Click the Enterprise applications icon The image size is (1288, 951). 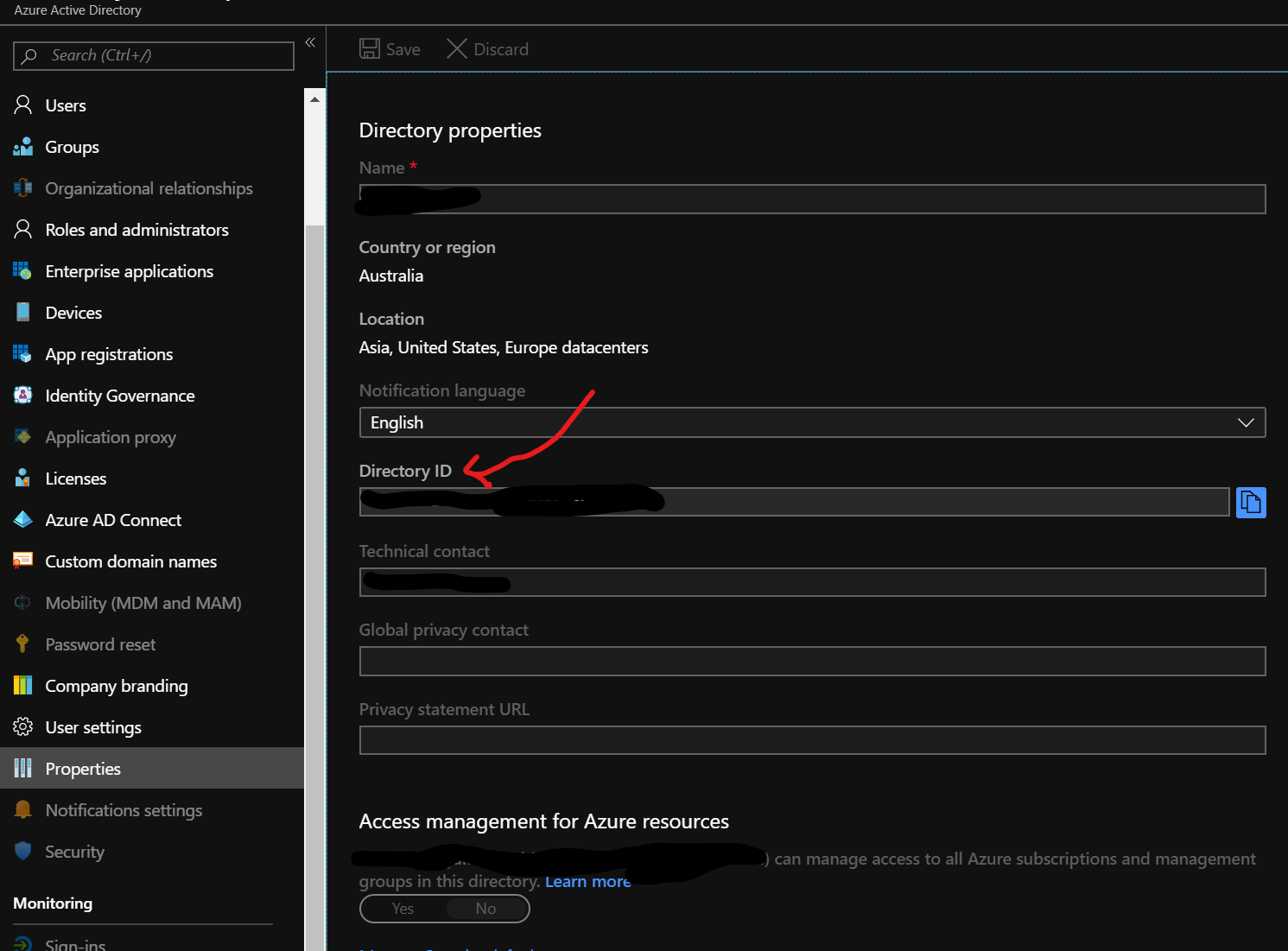(22, 270)
